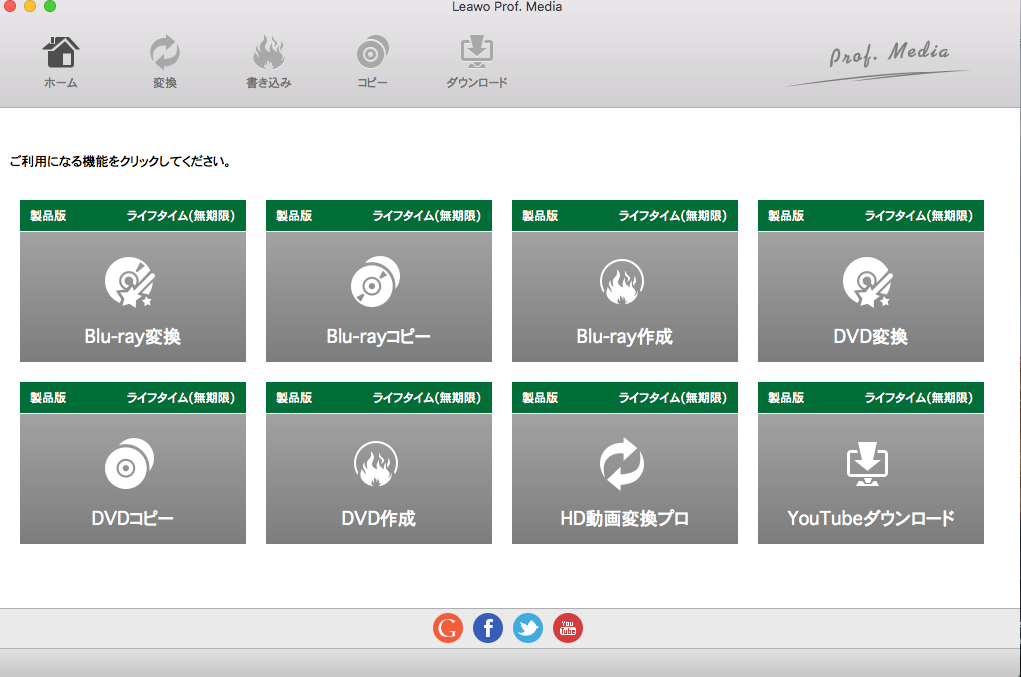Image resolution: width=1021 pixels, height=677 pixels.
Task: Click the 製品版 label above Blu-ray変換
Action: tap(48, 216)
